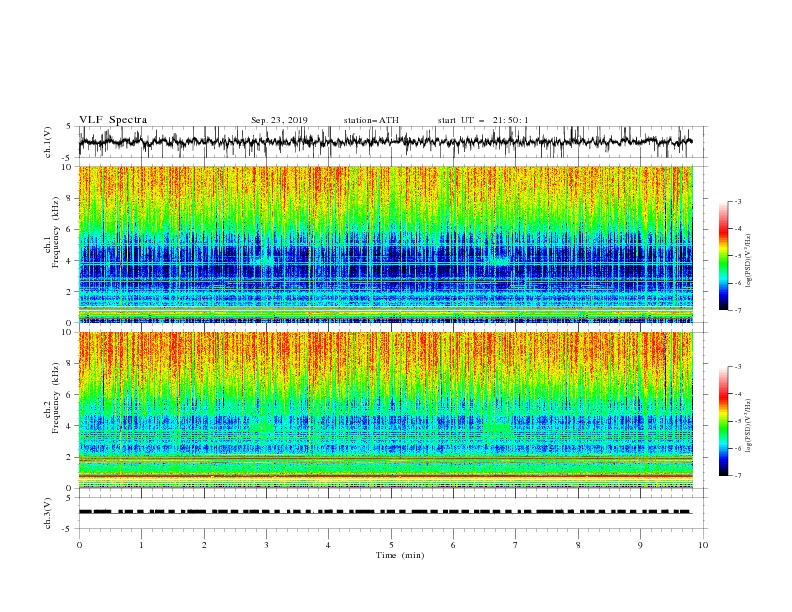Image resolution: width=792 pixels, height=612 pixels.
Task: Click the time axis tick label '10'
Action: point(703,545)
